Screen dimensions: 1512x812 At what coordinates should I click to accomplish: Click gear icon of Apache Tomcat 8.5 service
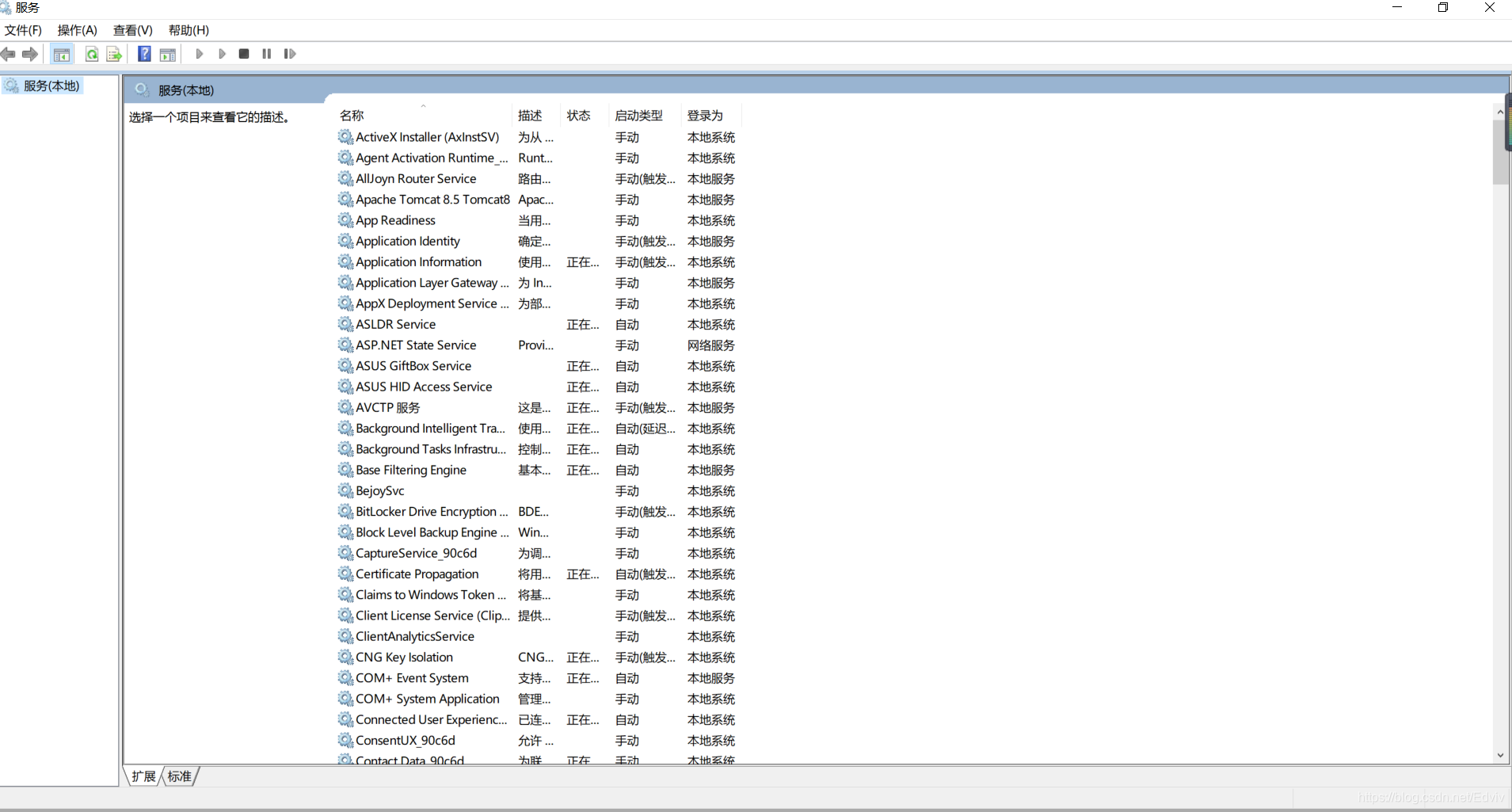(x=345, y=200)
